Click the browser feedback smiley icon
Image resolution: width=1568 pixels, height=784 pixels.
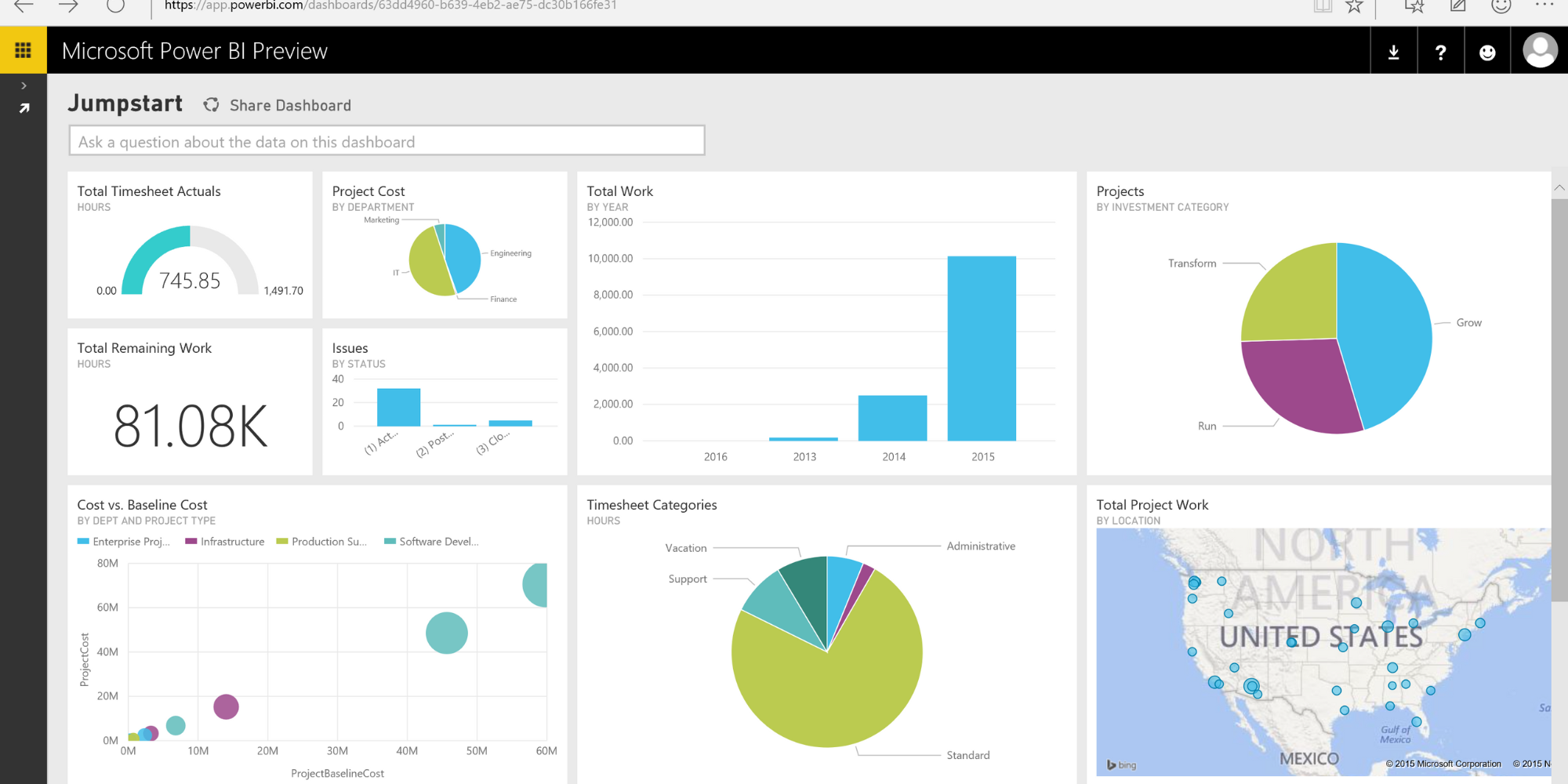coord(1502,5)
